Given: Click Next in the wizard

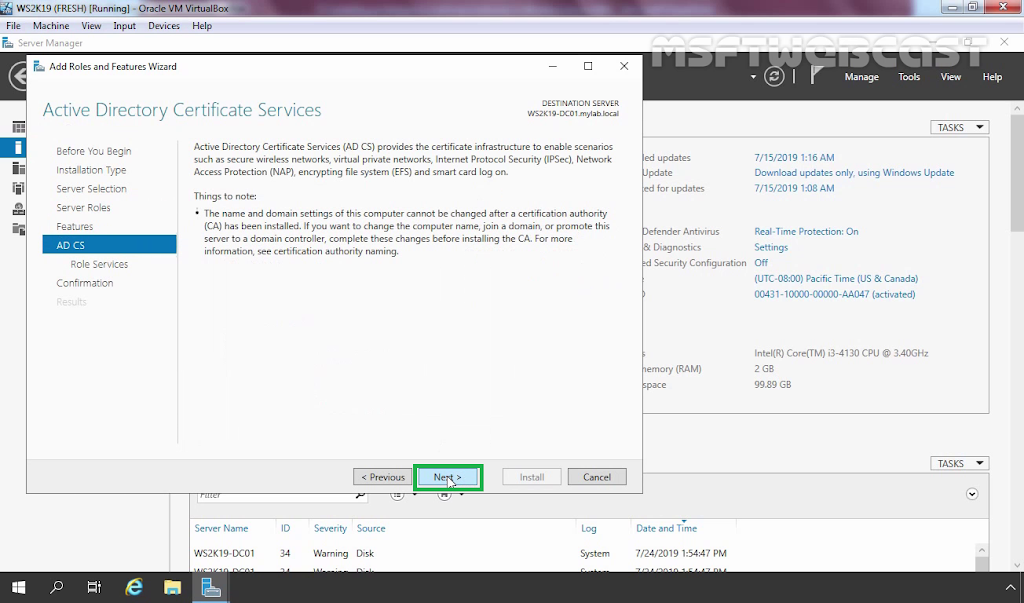Looking at the screenshot, I should tap(447, 477).
